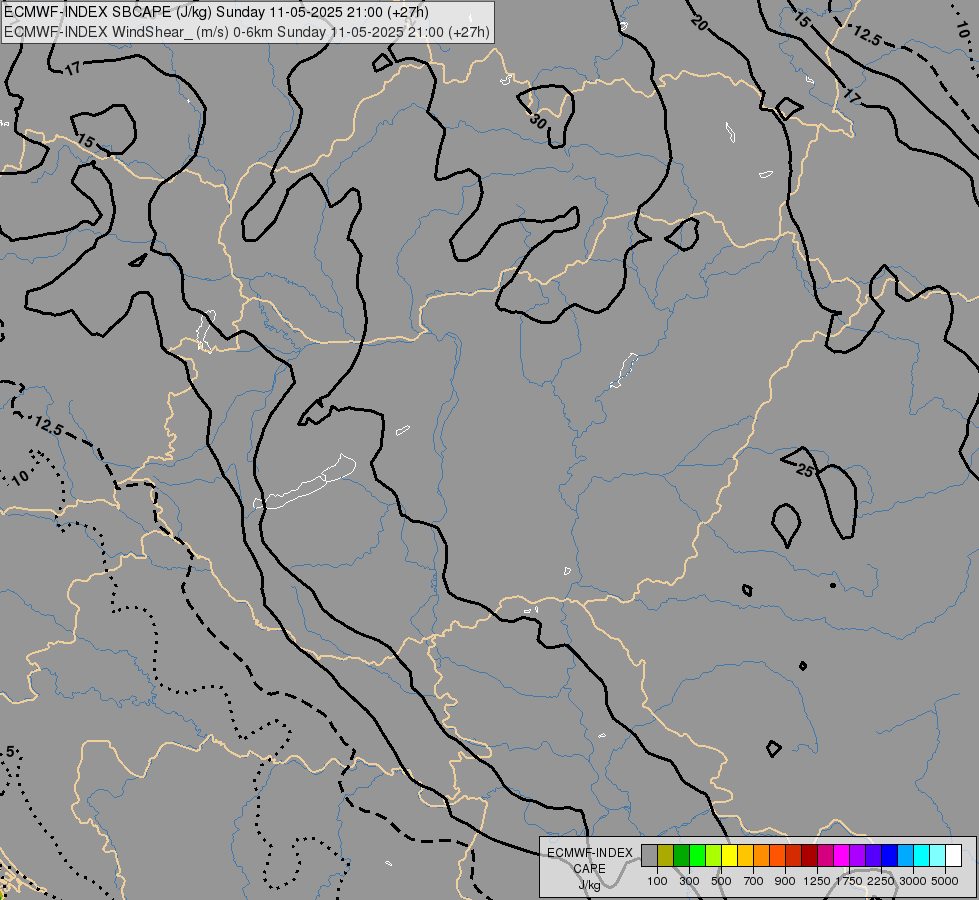The image size is (979, 900).
Task: Select the brick-red swatch right of the 900 tick
Action: tap(794, 856)
